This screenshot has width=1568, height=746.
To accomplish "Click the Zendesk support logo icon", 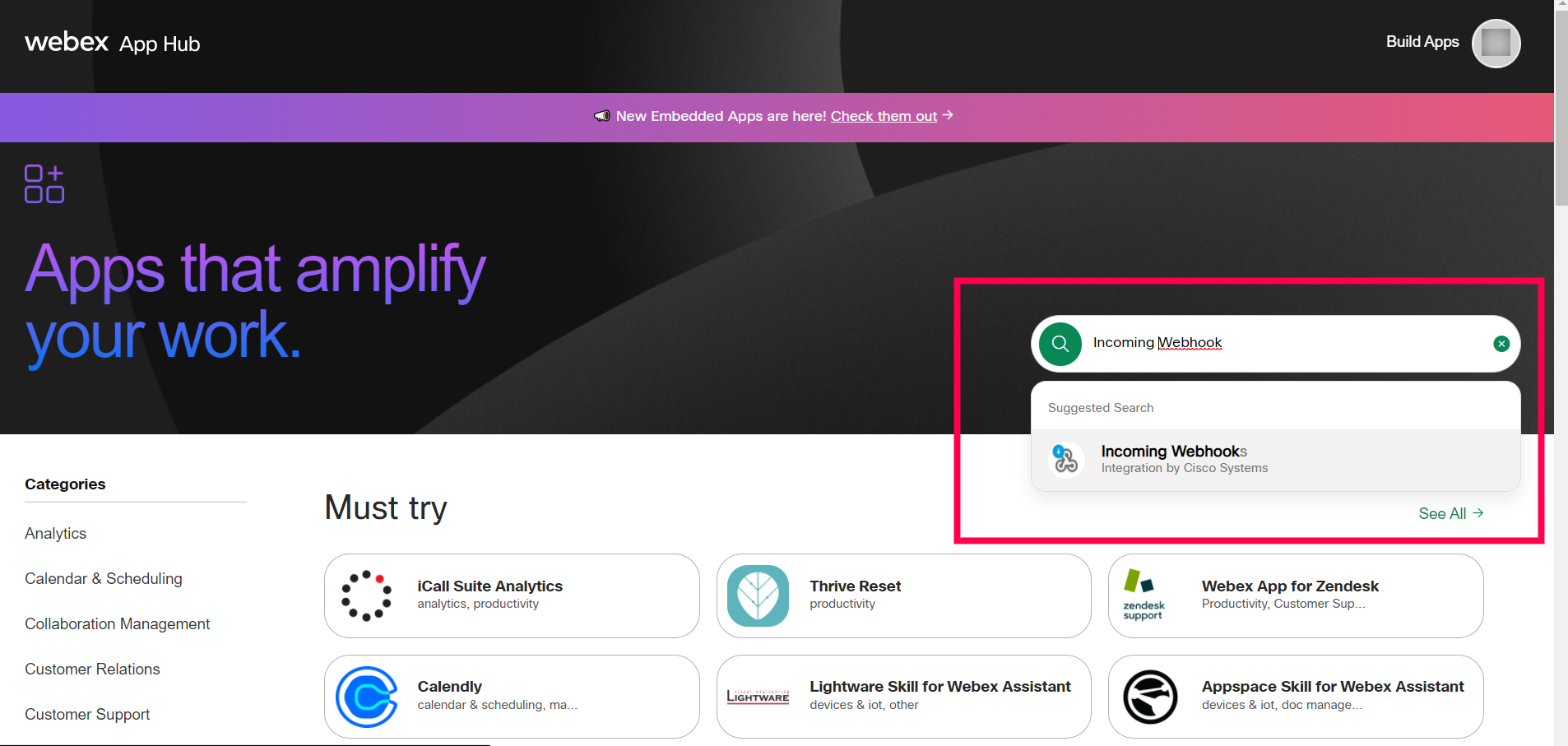I will coord(1144,595).
